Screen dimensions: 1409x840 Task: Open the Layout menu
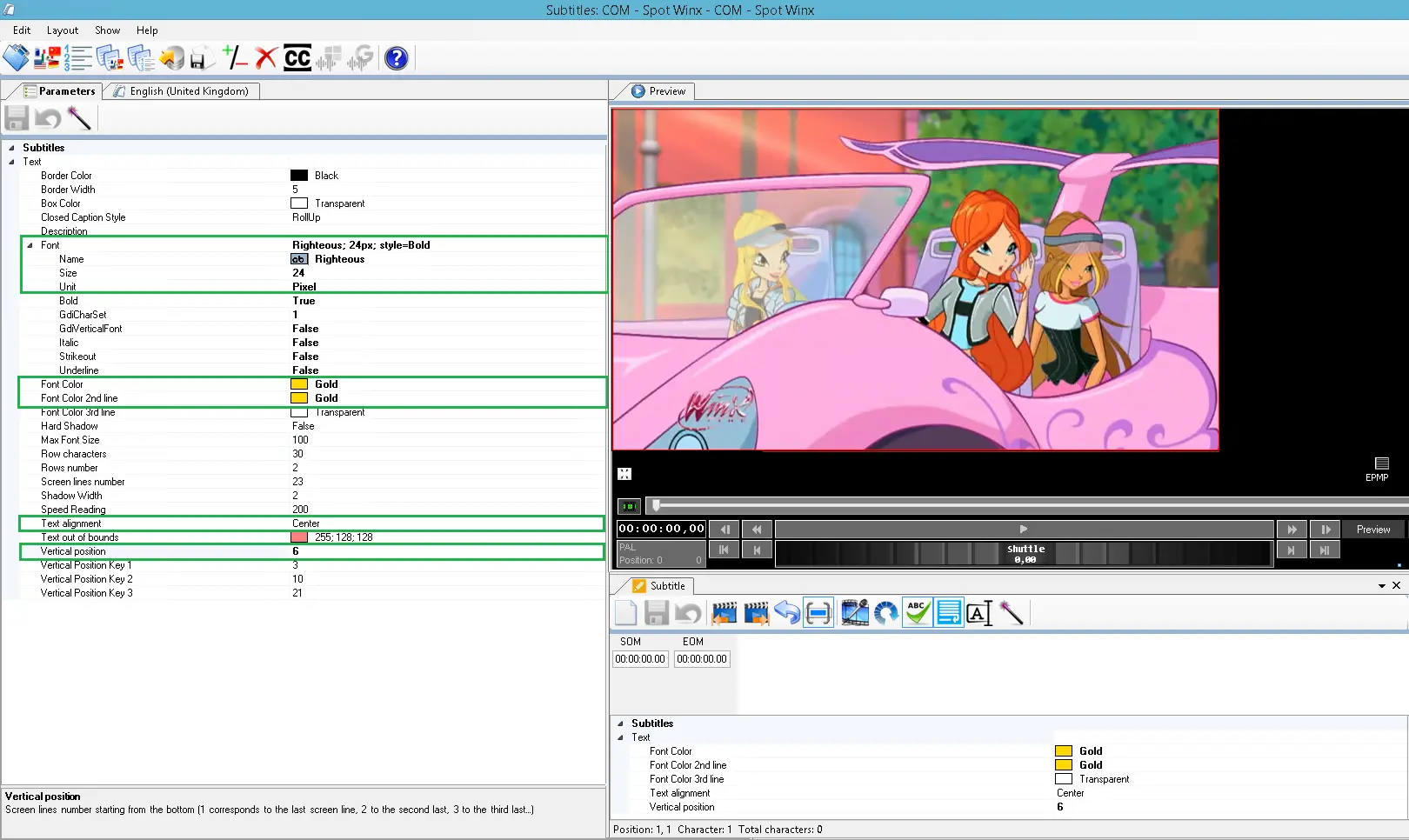pyautogui.click(x=62, y=30)
